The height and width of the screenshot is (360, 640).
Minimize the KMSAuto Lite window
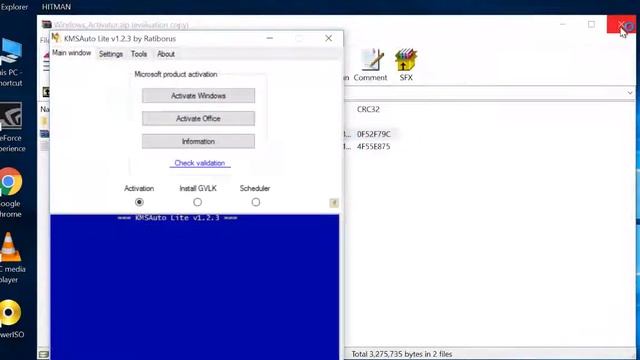269,38
